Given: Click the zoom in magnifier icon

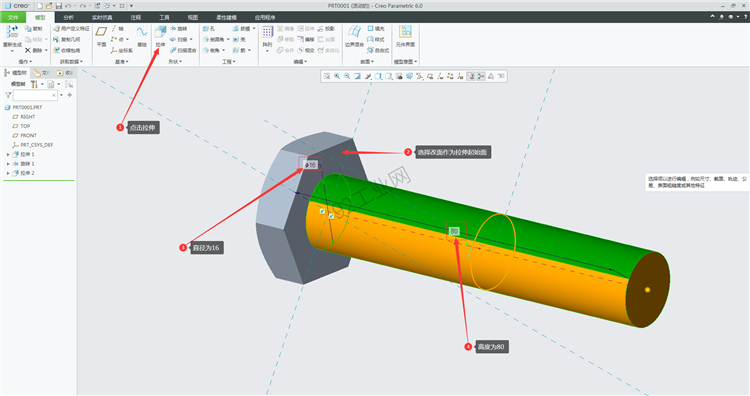Looking at the screenshot, I should pyautogui.click(x=337, y=76).
